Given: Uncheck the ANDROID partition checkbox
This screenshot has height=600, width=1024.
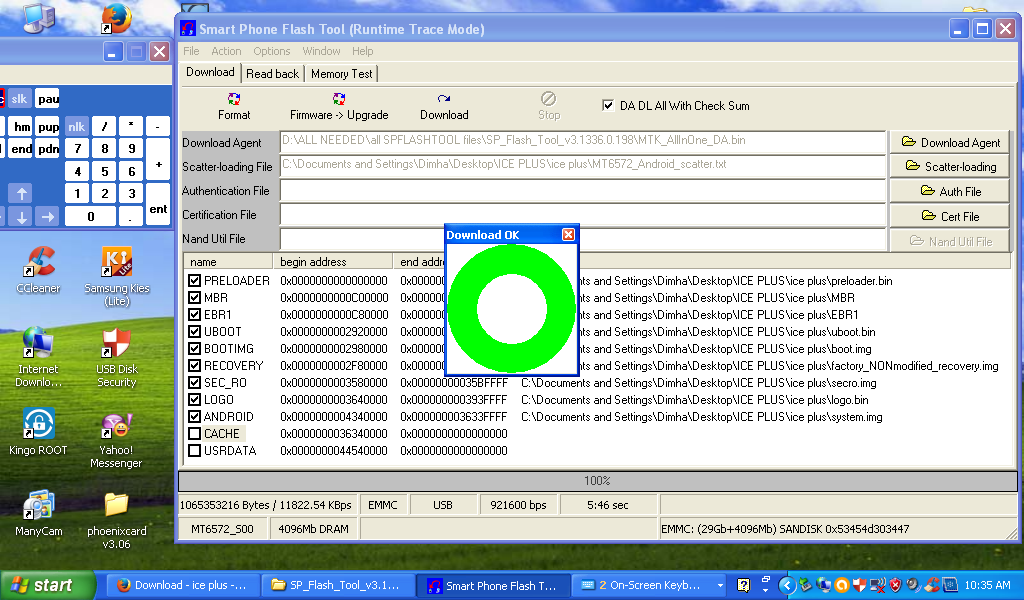Looking at the screenshot, I should 195,417.
